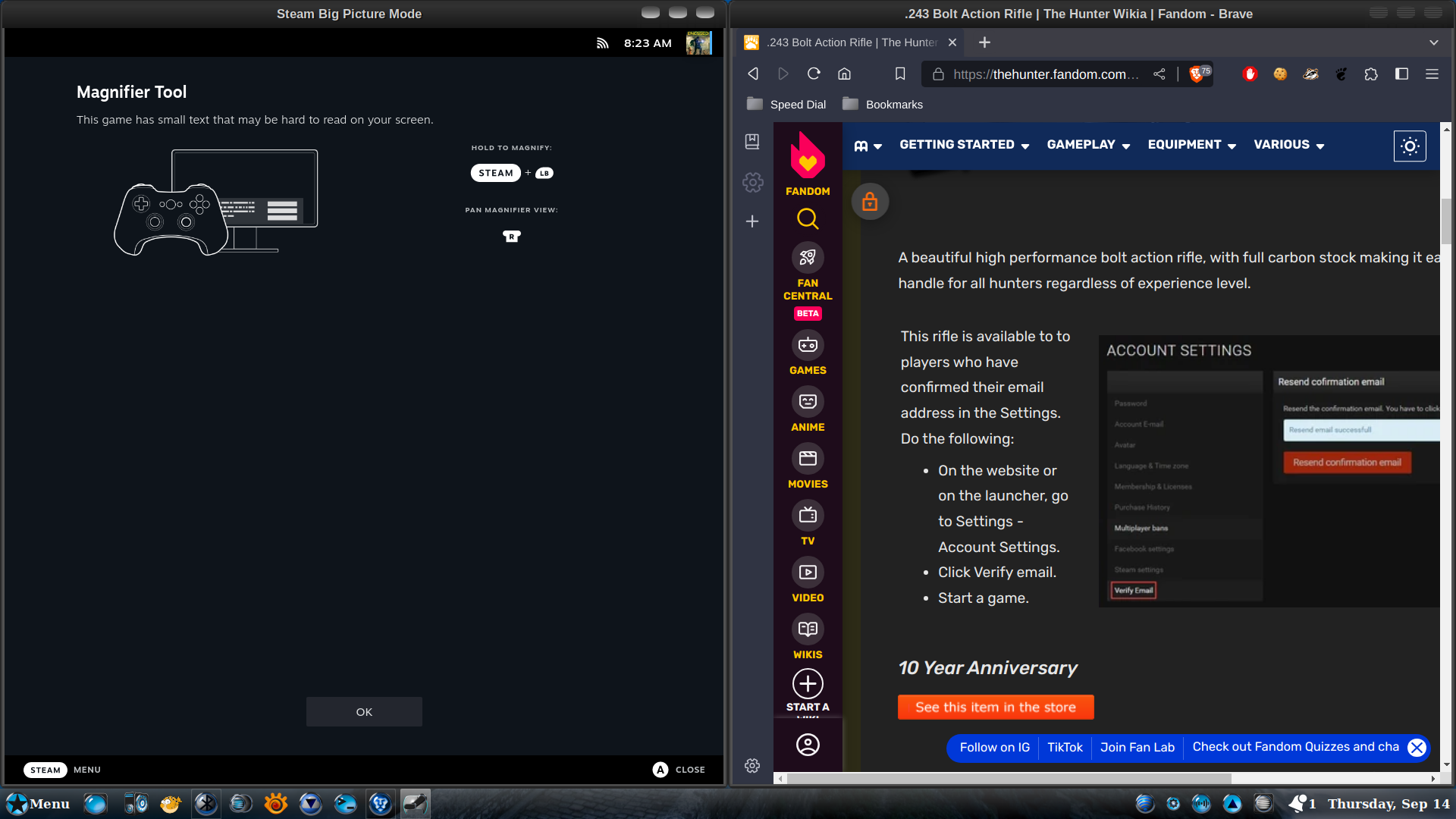Open Check out Fandom Quizzes link
The image size is (1456, 819).
(x=1295, y=747)
